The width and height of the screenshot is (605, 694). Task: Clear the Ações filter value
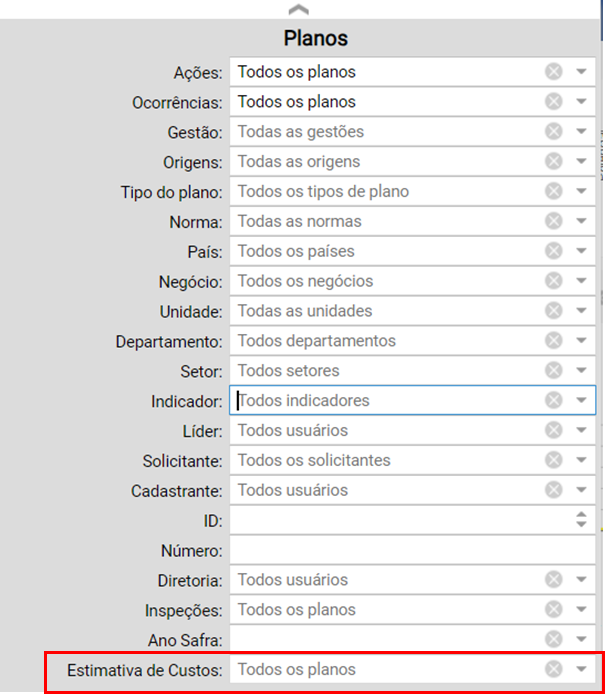pyautogui.click(x=553, y=71)
